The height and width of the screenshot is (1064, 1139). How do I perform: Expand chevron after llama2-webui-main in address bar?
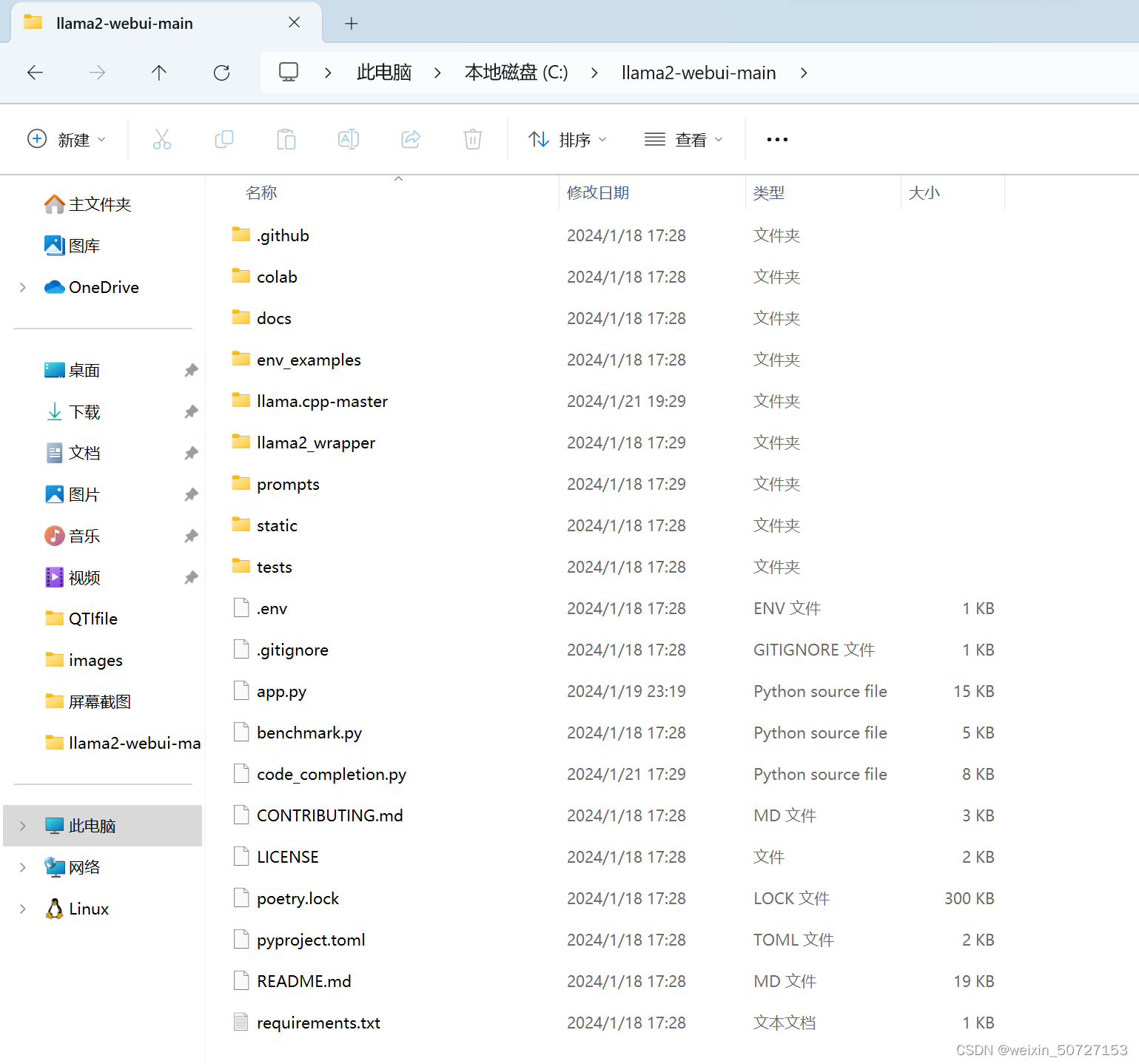[x=804, y=73]
